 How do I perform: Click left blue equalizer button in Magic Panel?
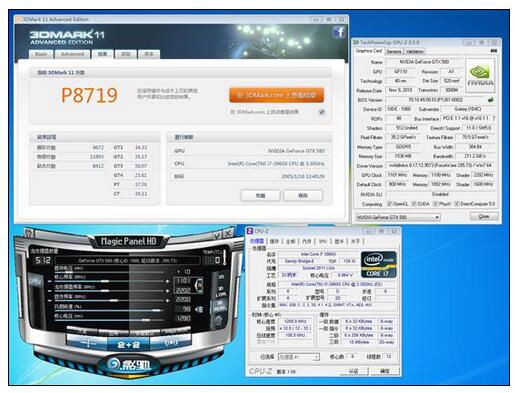click(x=87, y=343)
